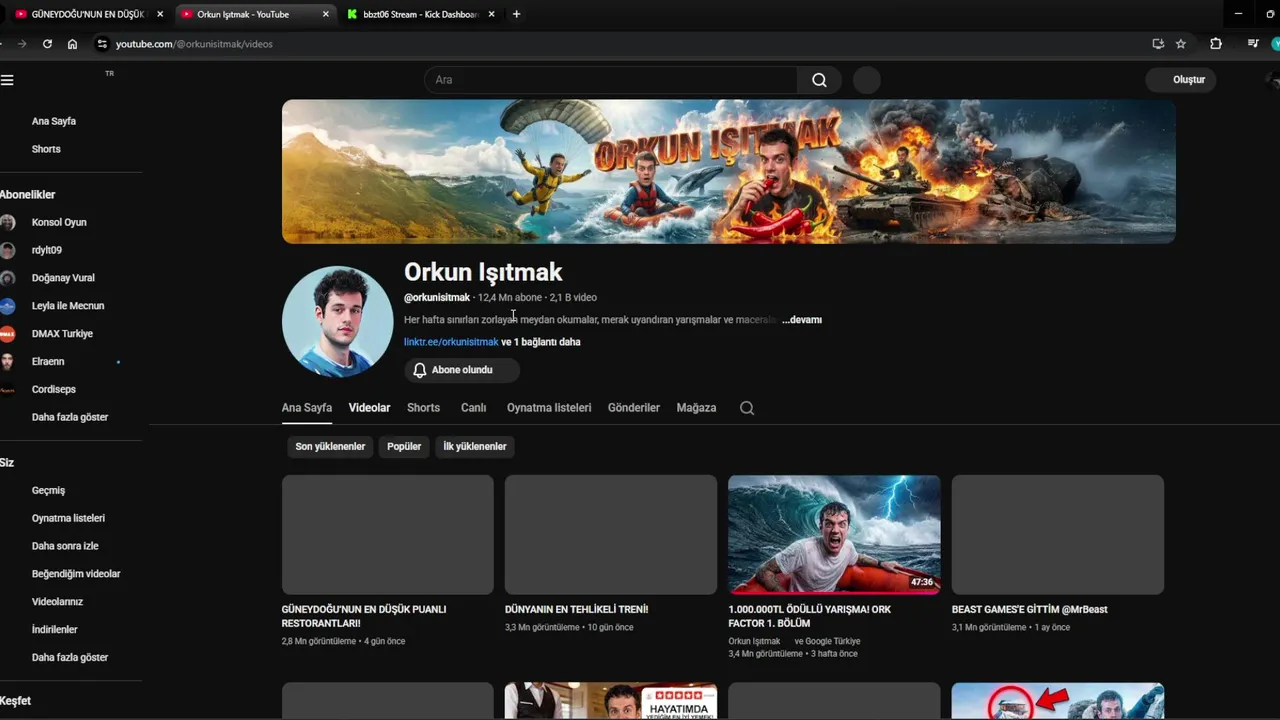Open browser media controls icon
Image resolution: width=1280 pixels, height=720 pixels.
click(1253, 44)
